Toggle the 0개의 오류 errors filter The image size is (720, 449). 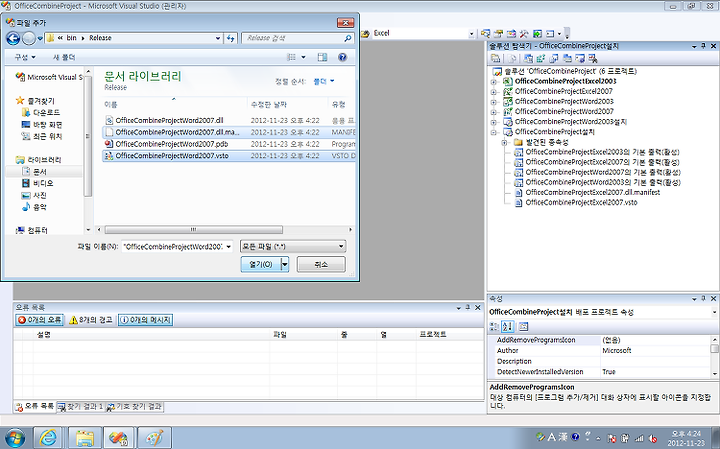[x=39, y=320]
